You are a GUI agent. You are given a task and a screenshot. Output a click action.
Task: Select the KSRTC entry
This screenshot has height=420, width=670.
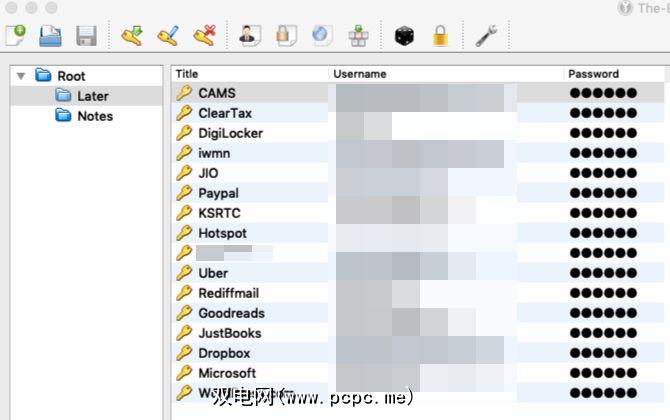418,213
